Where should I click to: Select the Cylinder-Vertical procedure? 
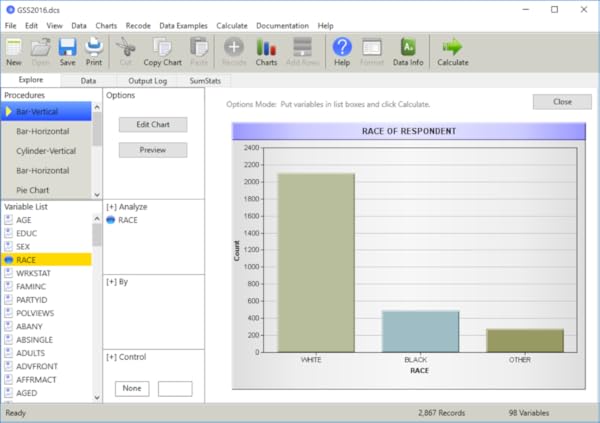[x=46, y=151]
